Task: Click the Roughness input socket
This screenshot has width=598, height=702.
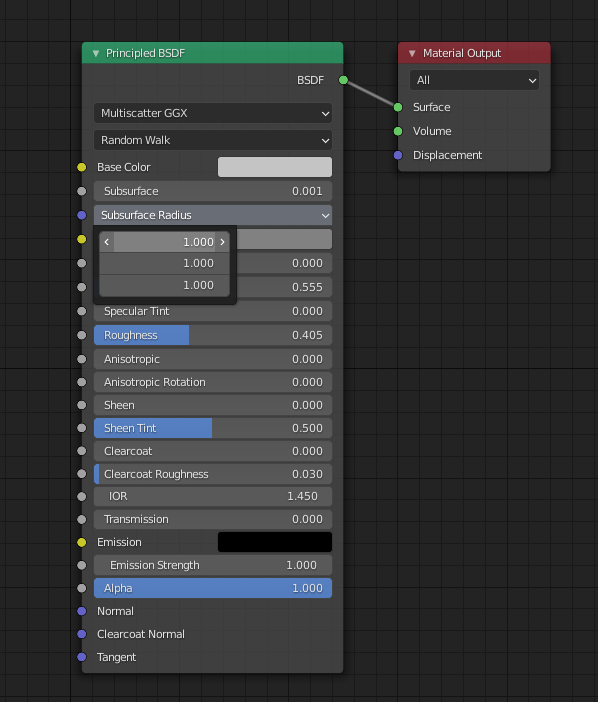Action: (x=81, y=335)
